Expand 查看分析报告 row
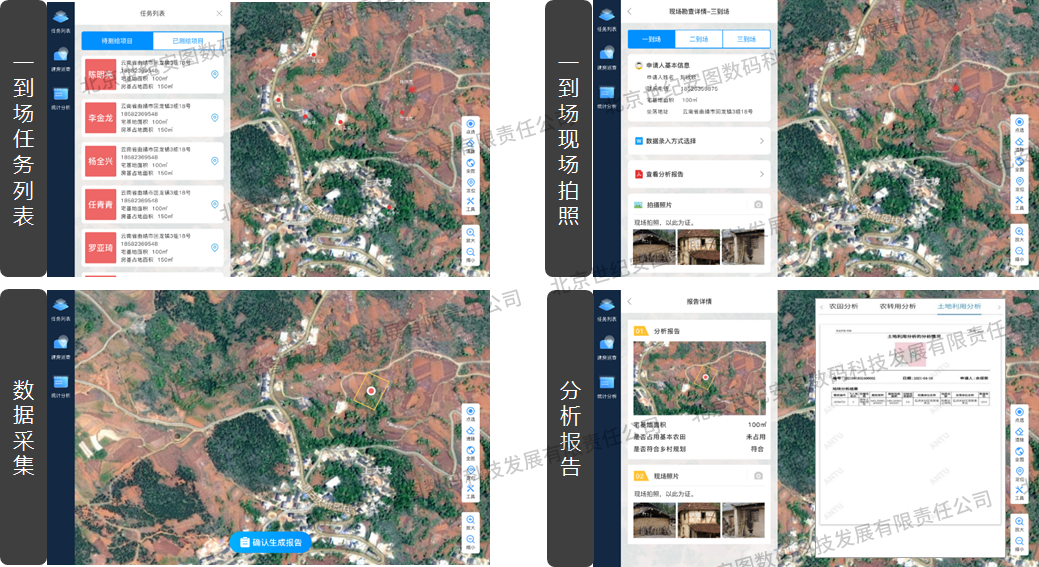Viewport: 1039px width, 567px height. (699, 174)
